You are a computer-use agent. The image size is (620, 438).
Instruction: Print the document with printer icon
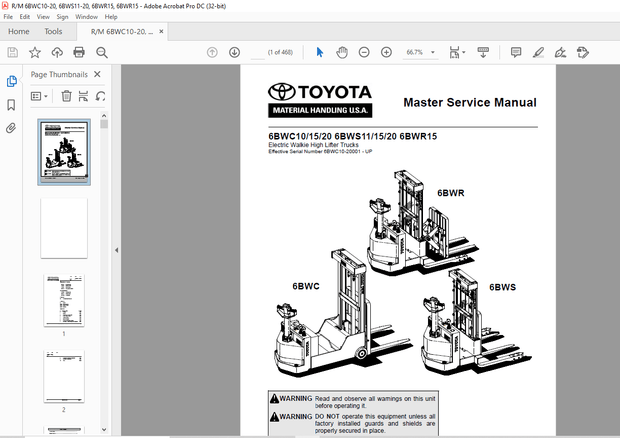[79, 52]
